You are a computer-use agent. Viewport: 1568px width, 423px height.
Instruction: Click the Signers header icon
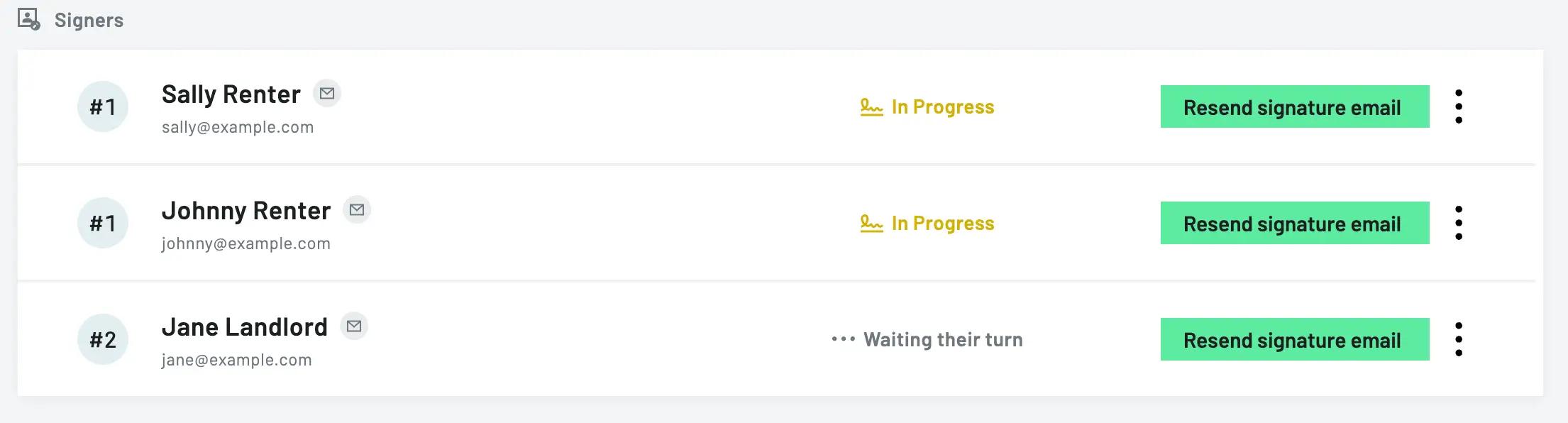click(x=28, y=19)
